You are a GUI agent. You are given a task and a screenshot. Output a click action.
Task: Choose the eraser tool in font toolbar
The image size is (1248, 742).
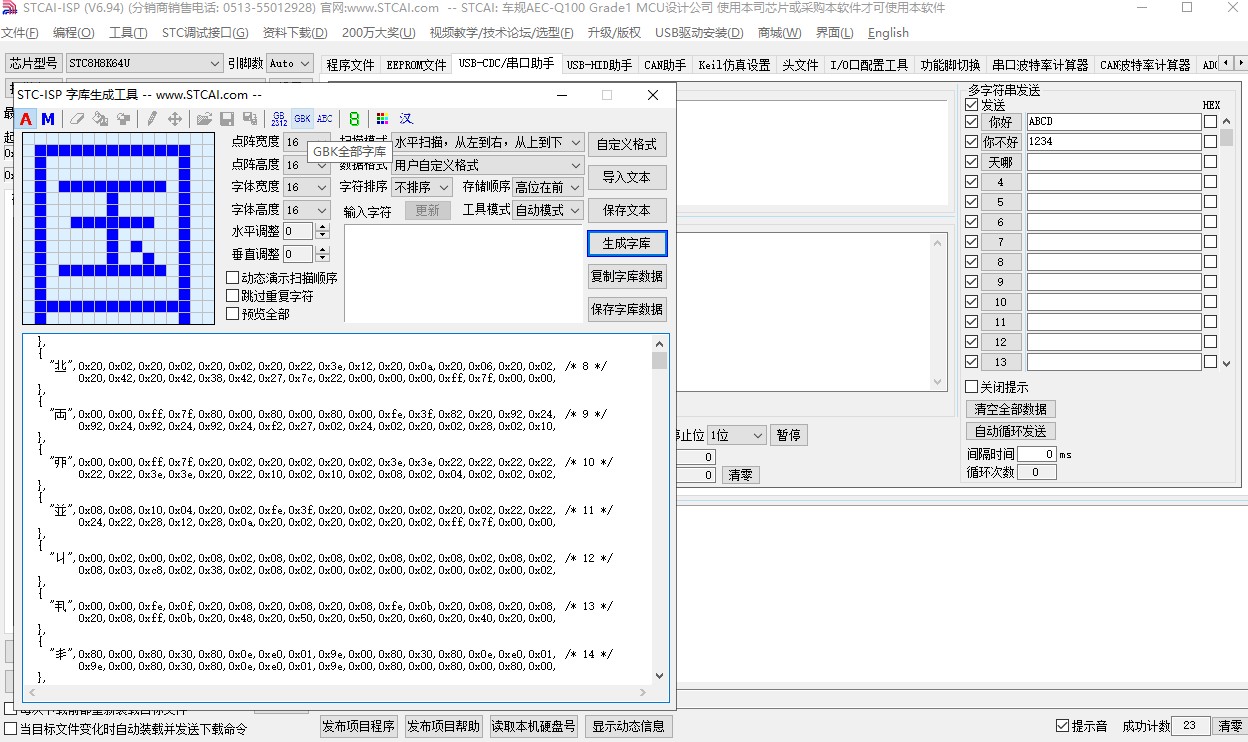point(77,119)
